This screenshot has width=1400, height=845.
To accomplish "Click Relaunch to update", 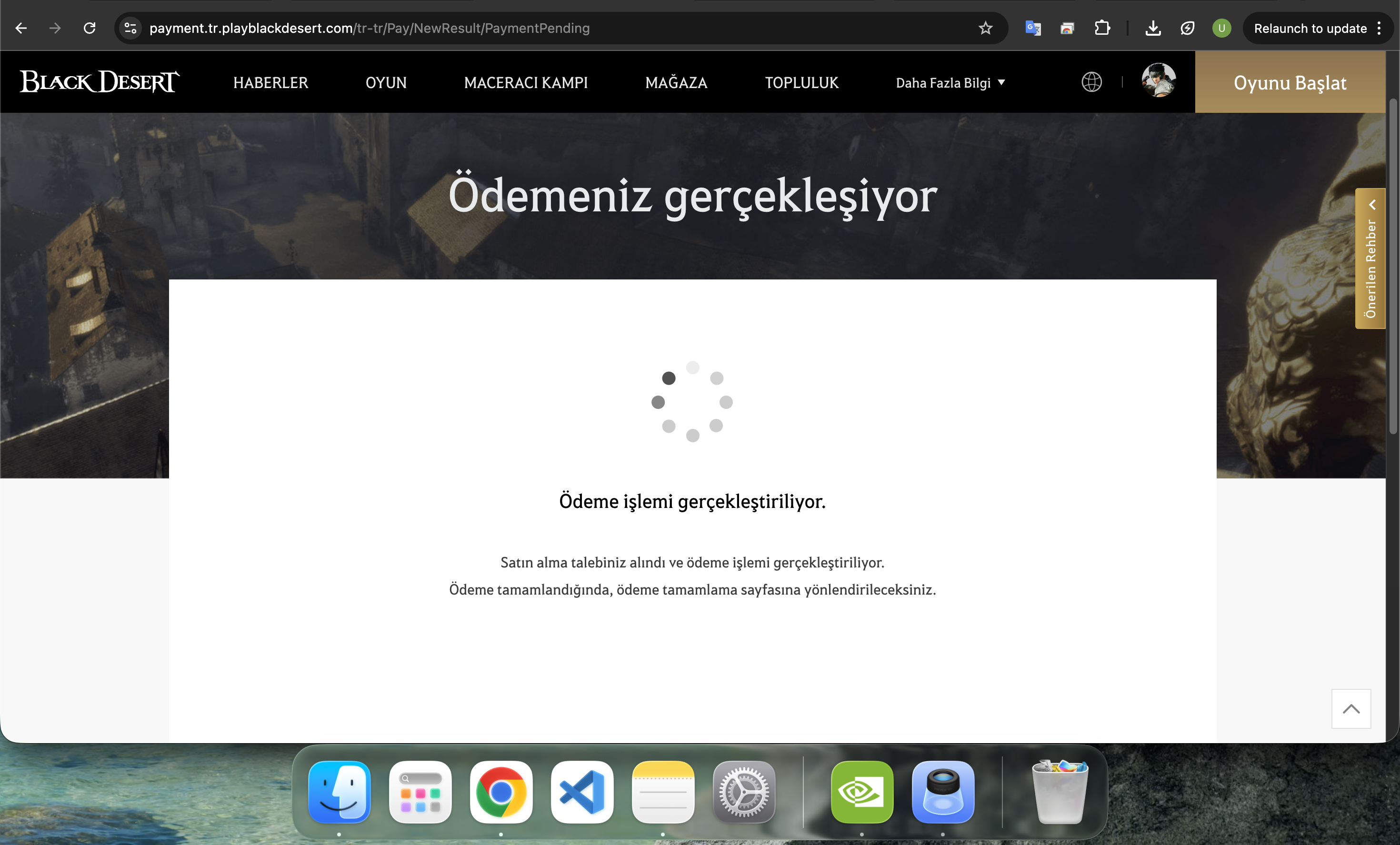I will click(1310, 28).
